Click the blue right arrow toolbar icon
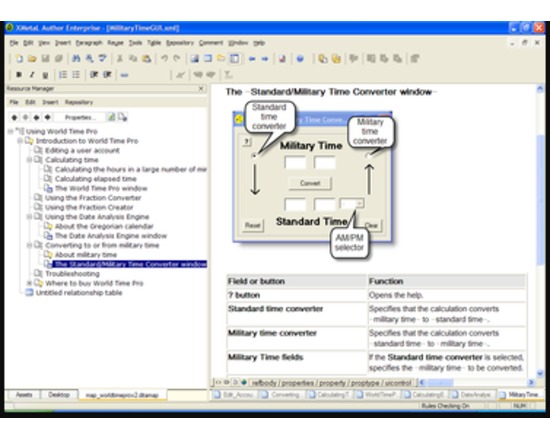The height and width of the screenshot is (440, 550). point(265,59)
